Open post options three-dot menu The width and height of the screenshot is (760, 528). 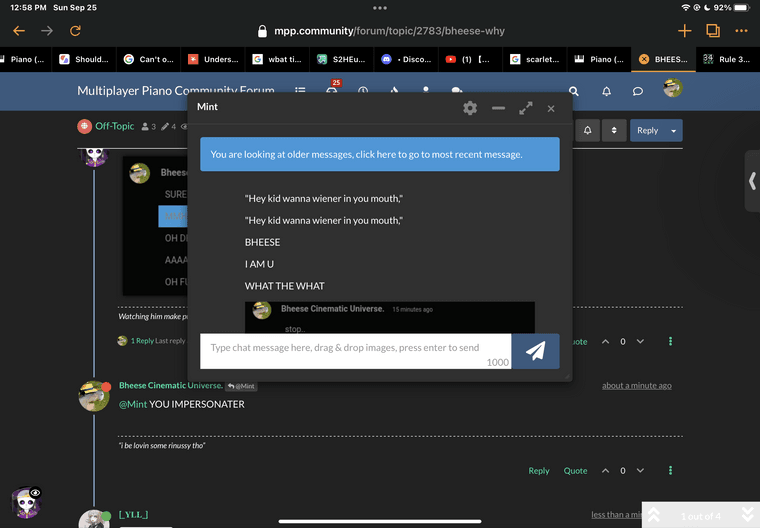pos(670,470)
